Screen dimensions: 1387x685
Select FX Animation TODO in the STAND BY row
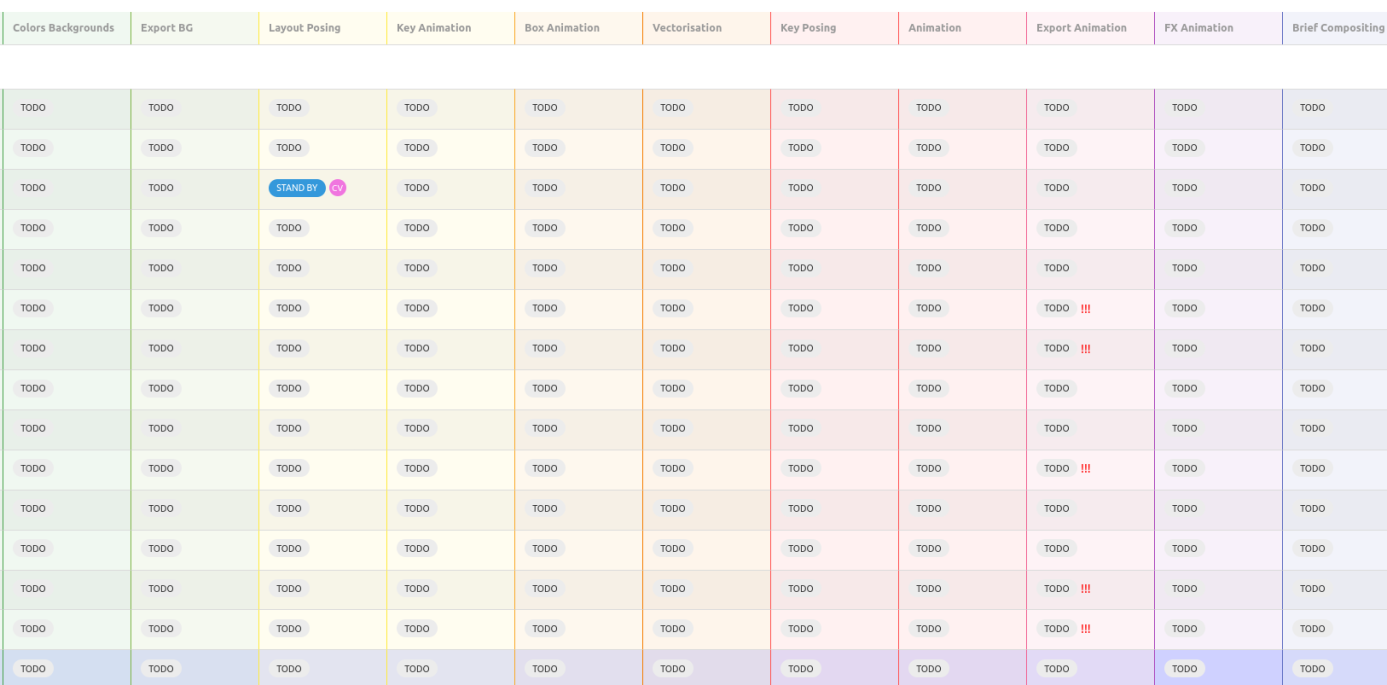[1185, 188]
